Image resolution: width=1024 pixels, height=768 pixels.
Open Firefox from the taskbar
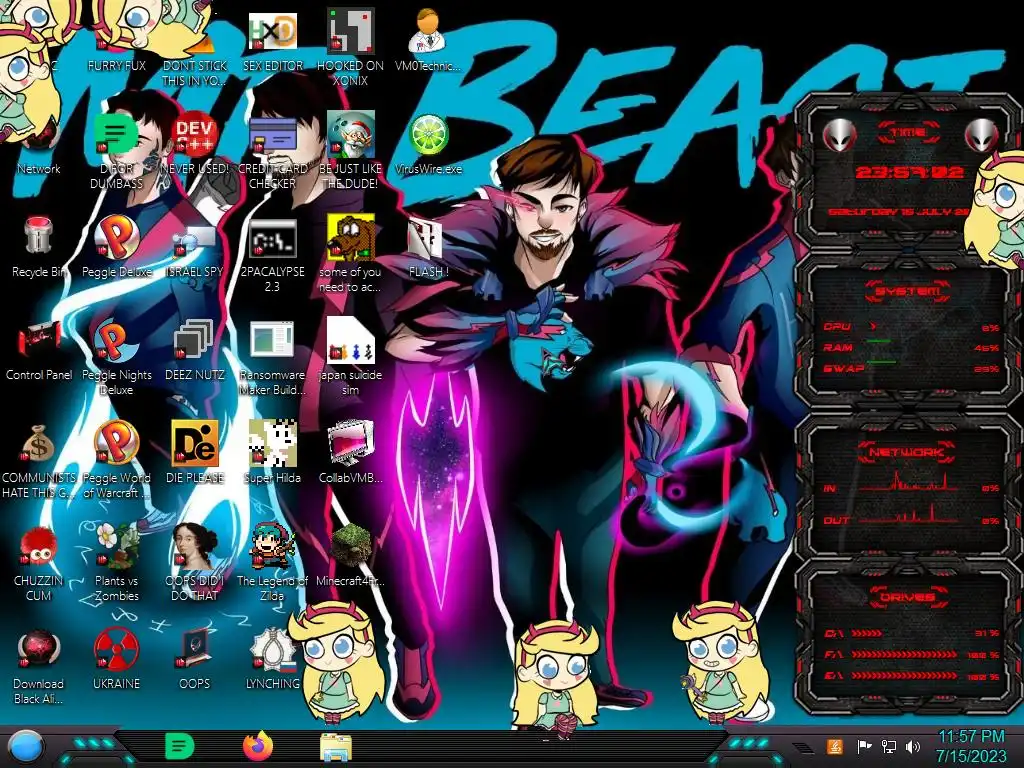point(258,746)
